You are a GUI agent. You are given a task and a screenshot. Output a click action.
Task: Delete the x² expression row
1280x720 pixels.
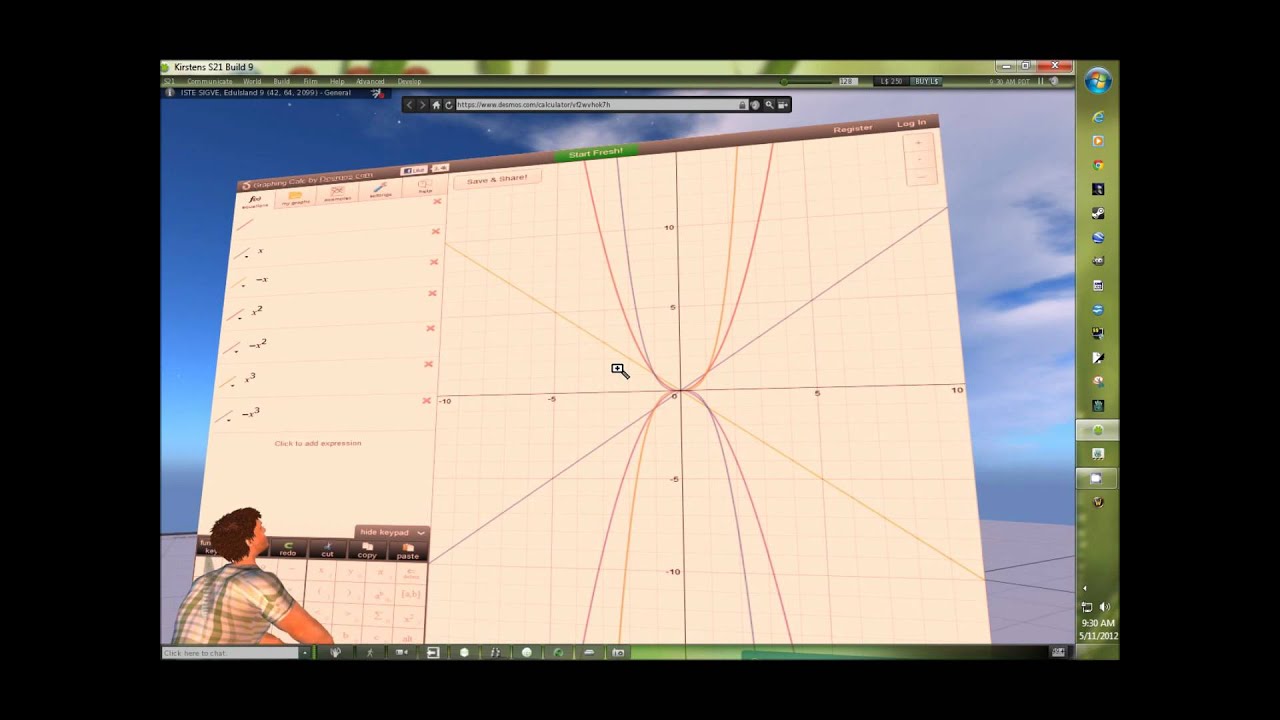pos(432,293)
